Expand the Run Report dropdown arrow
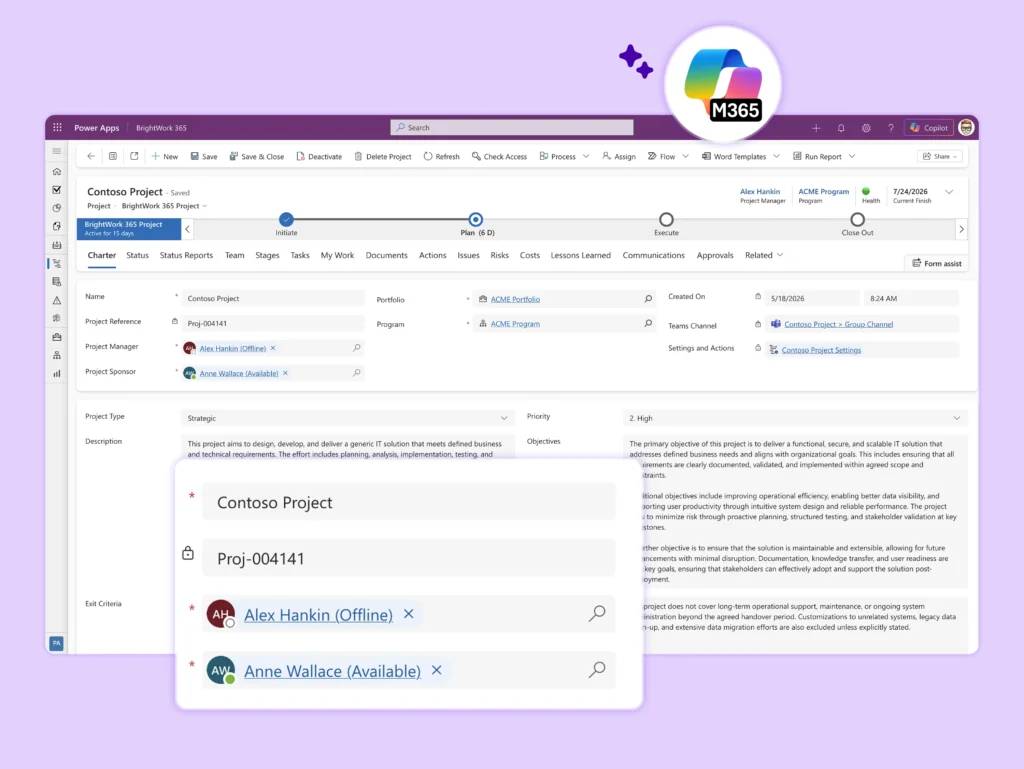The height and width of the screenshot is (769, 1024). [852, 157]
